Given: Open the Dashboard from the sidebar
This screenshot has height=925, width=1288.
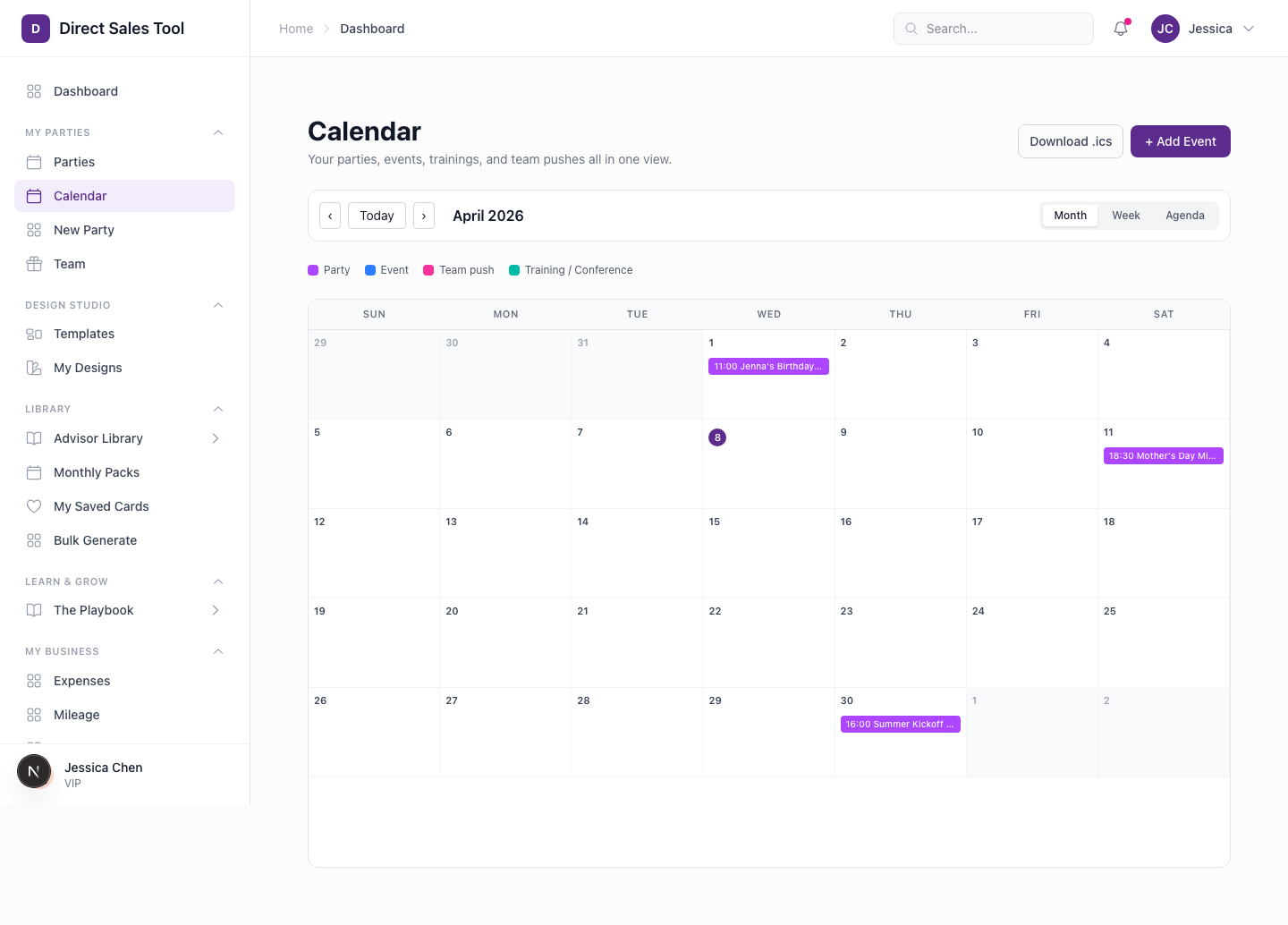Looking at the screenshot, I should pyautogui.click(x=85, y=90).
